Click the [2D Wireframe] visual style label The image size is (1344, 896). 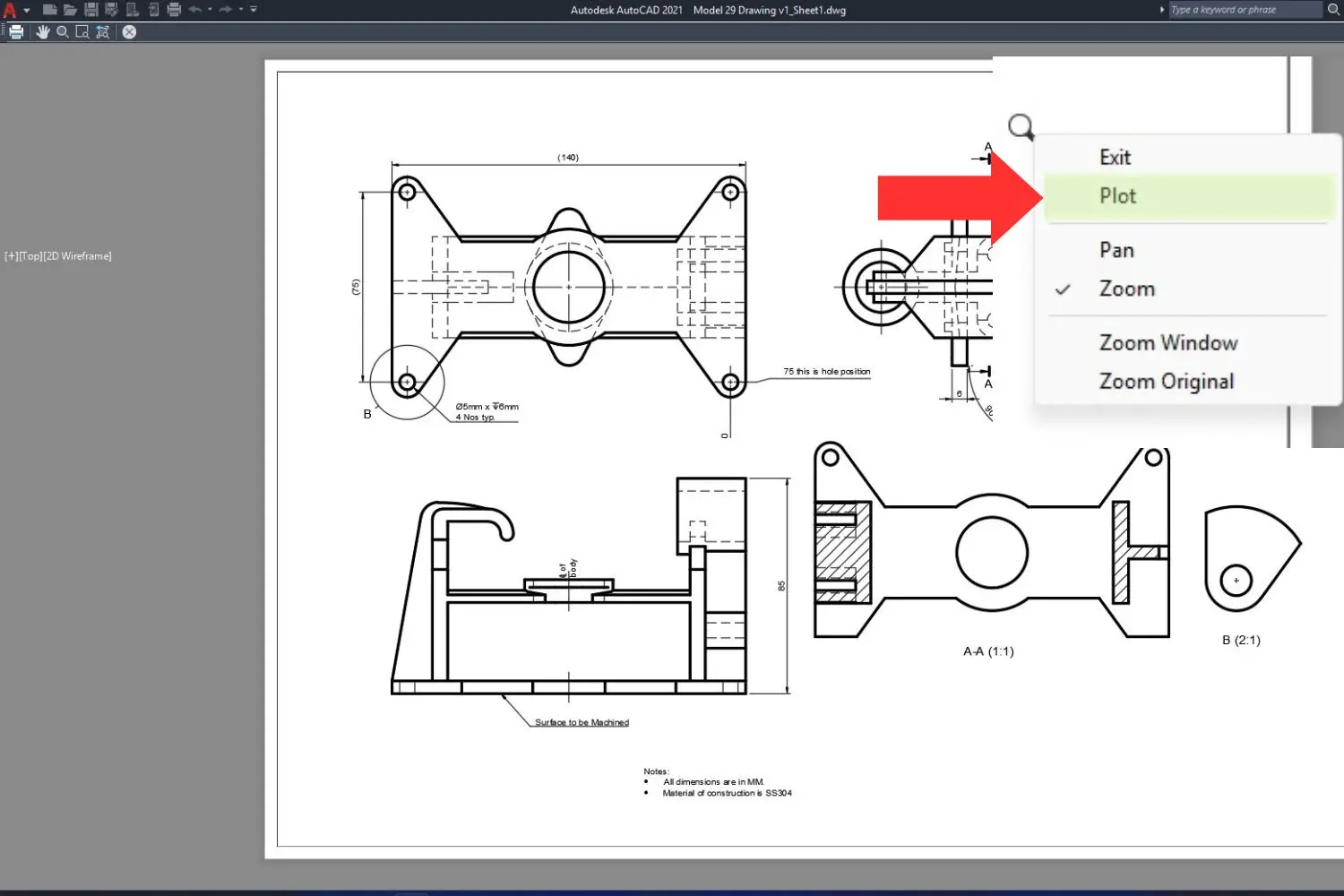77,256
